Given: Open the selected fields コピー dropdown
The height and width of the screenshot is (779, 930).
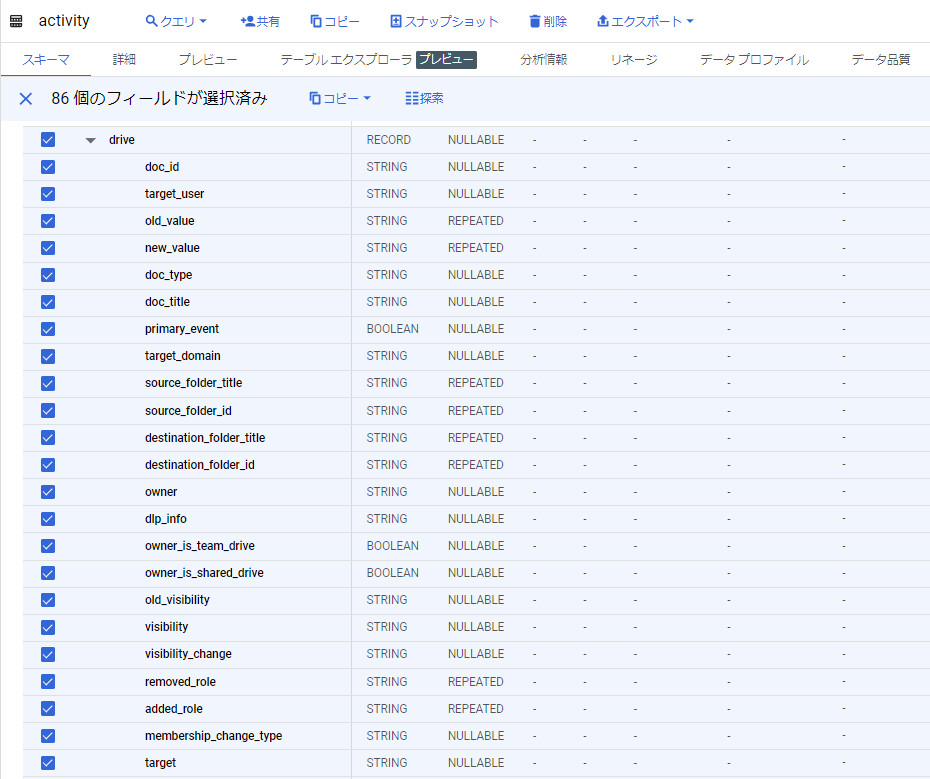Looking at the screenshot, I should coord(340,98).
